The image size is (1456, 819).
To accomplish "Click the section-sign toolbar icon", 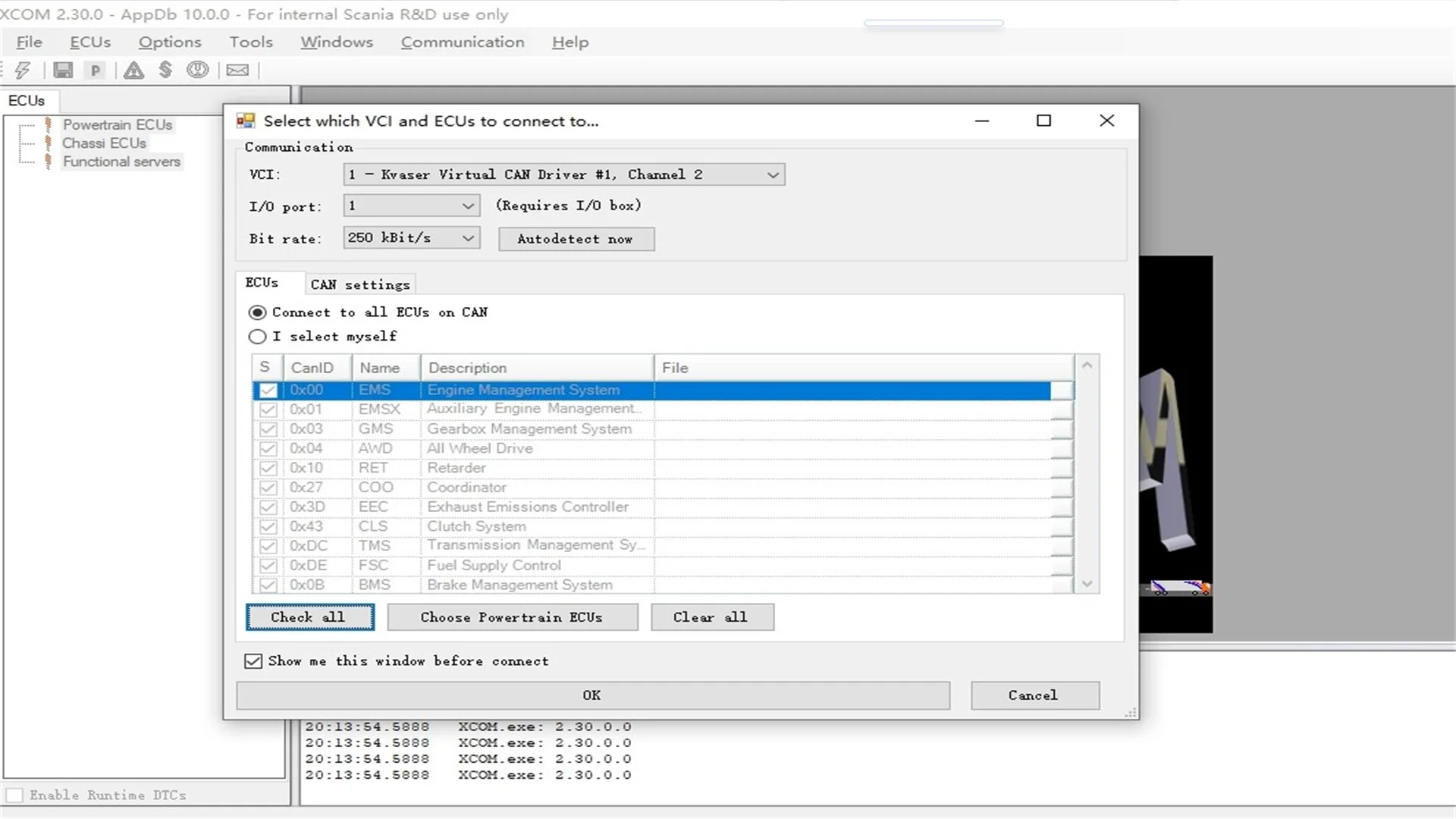I will click(x=165, y=71).
